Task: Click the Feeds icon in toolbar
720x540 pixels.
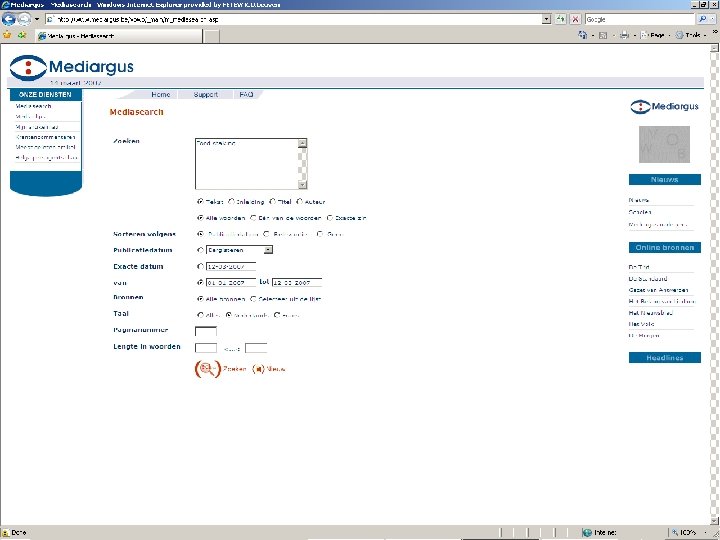Action: [x=603, y=35]
